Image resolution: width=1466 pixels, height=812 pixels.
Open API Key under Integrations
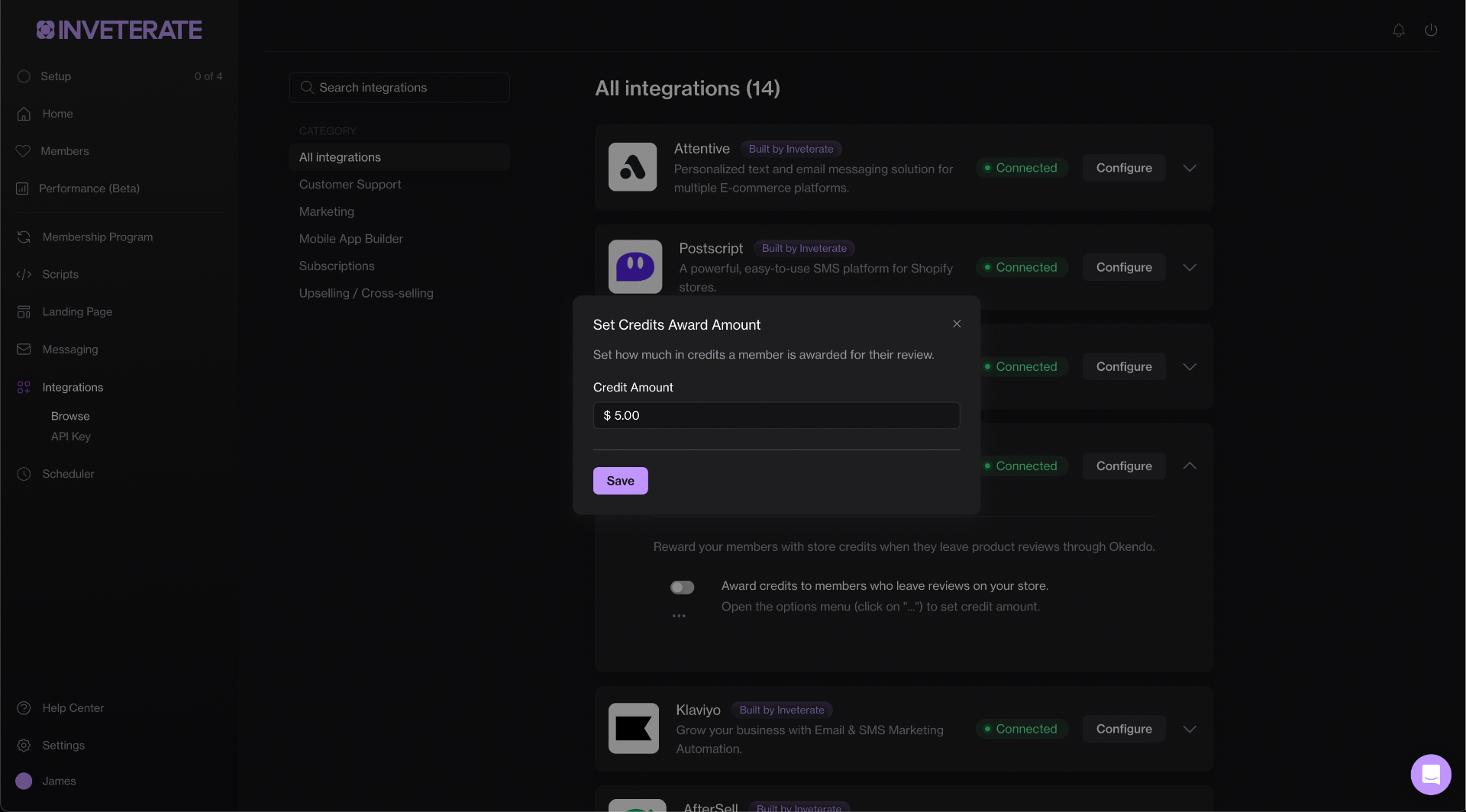[x=70, y=437]
